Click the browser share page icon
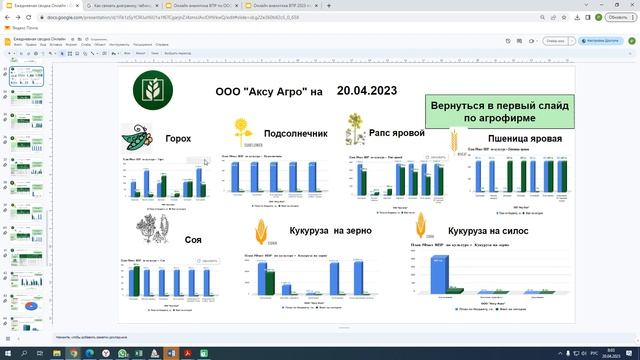 point(553,18)
